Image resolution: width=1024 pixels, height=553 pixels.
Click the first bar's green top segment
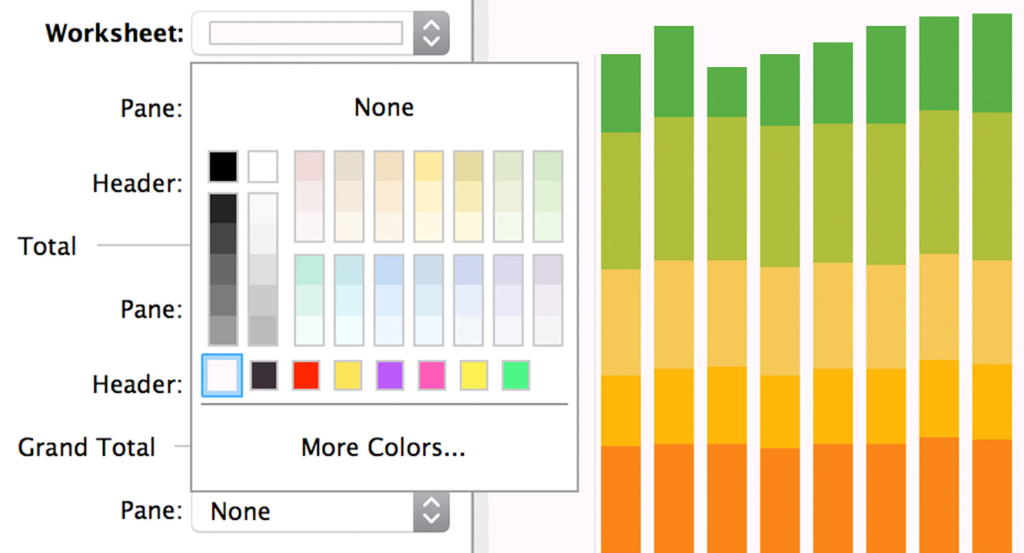click(620, 92)
